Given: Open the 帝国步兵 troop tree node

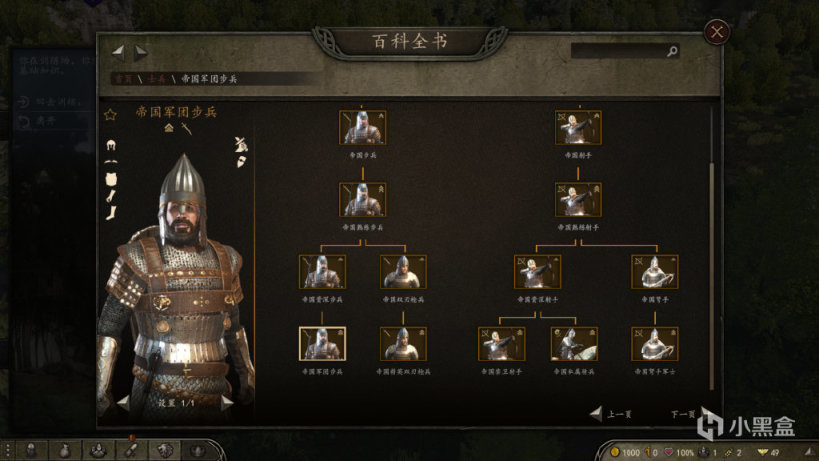Looking at the screenshot, I should pos(362,127).
